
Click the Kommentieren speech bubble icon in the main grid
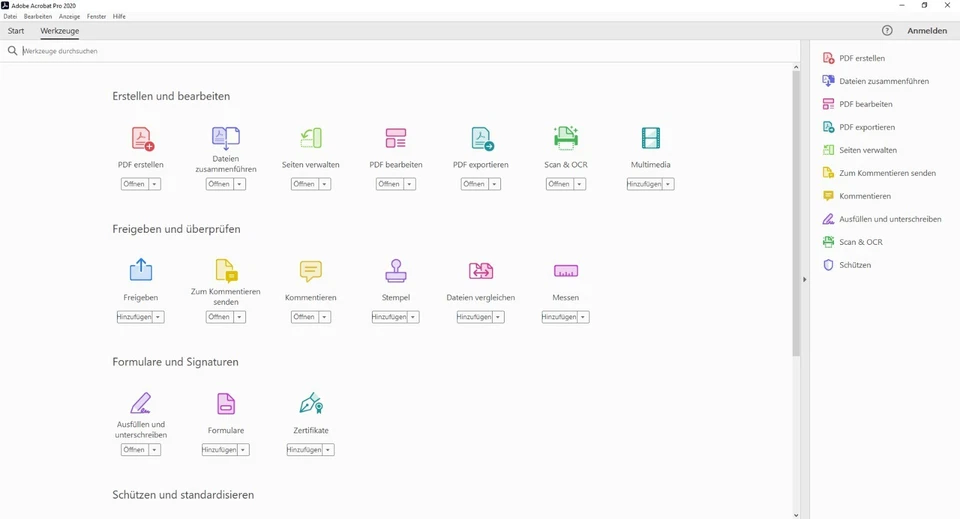pos(311,271)
